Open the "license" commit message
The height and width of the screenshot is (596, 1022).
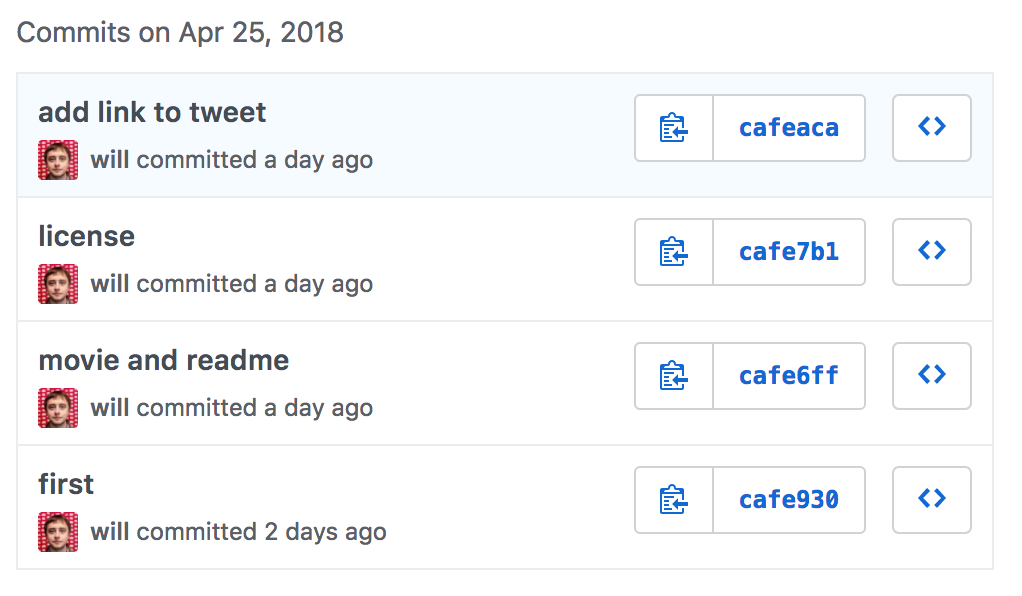(x=86, y=236)
